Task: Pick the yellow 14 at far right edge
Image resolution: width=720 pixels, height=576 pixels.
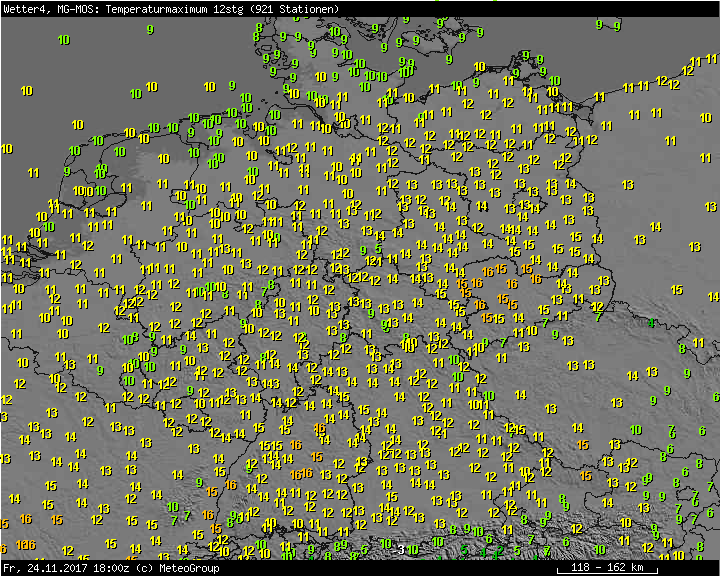Action: click(713, 297)
